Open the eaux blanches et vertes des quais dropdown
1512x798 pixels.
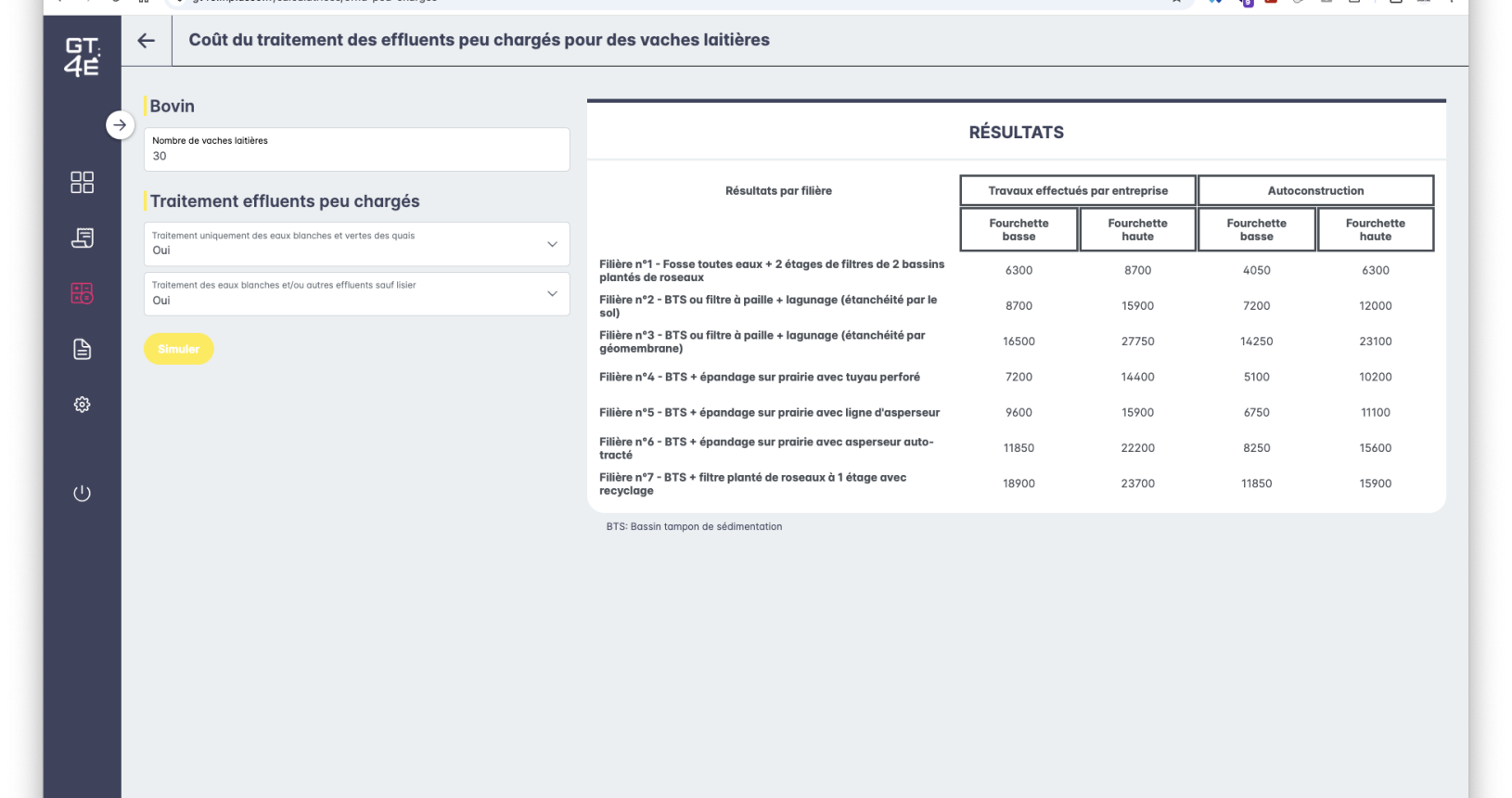coord(356,244)
